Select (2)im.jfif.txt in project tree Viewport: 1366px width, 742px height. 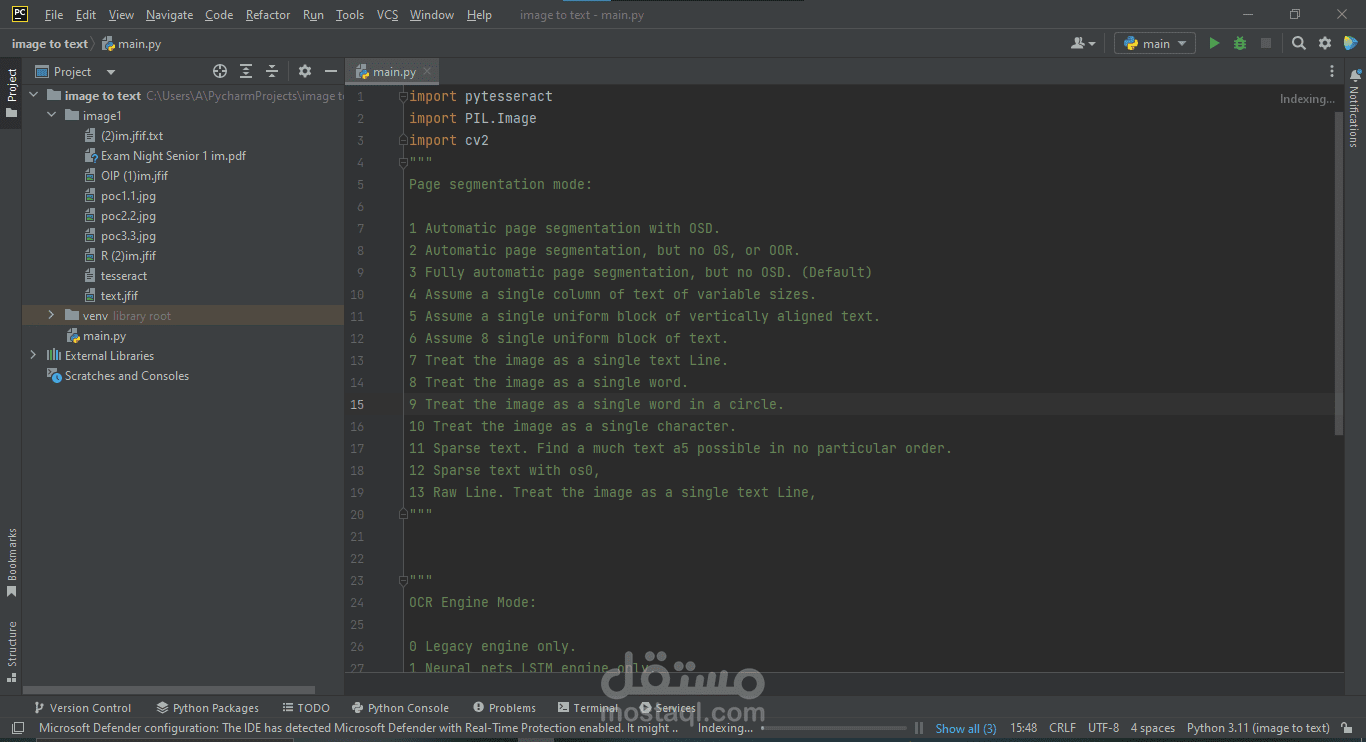pos(124,136)
